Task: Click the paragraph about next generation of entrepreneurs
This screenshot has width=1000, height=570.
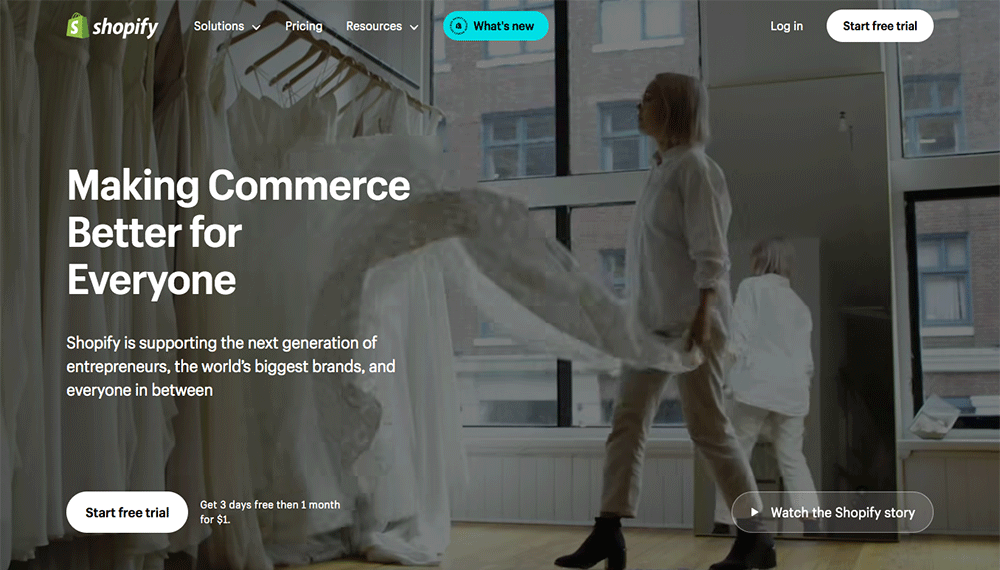Action: coord(231,367)
